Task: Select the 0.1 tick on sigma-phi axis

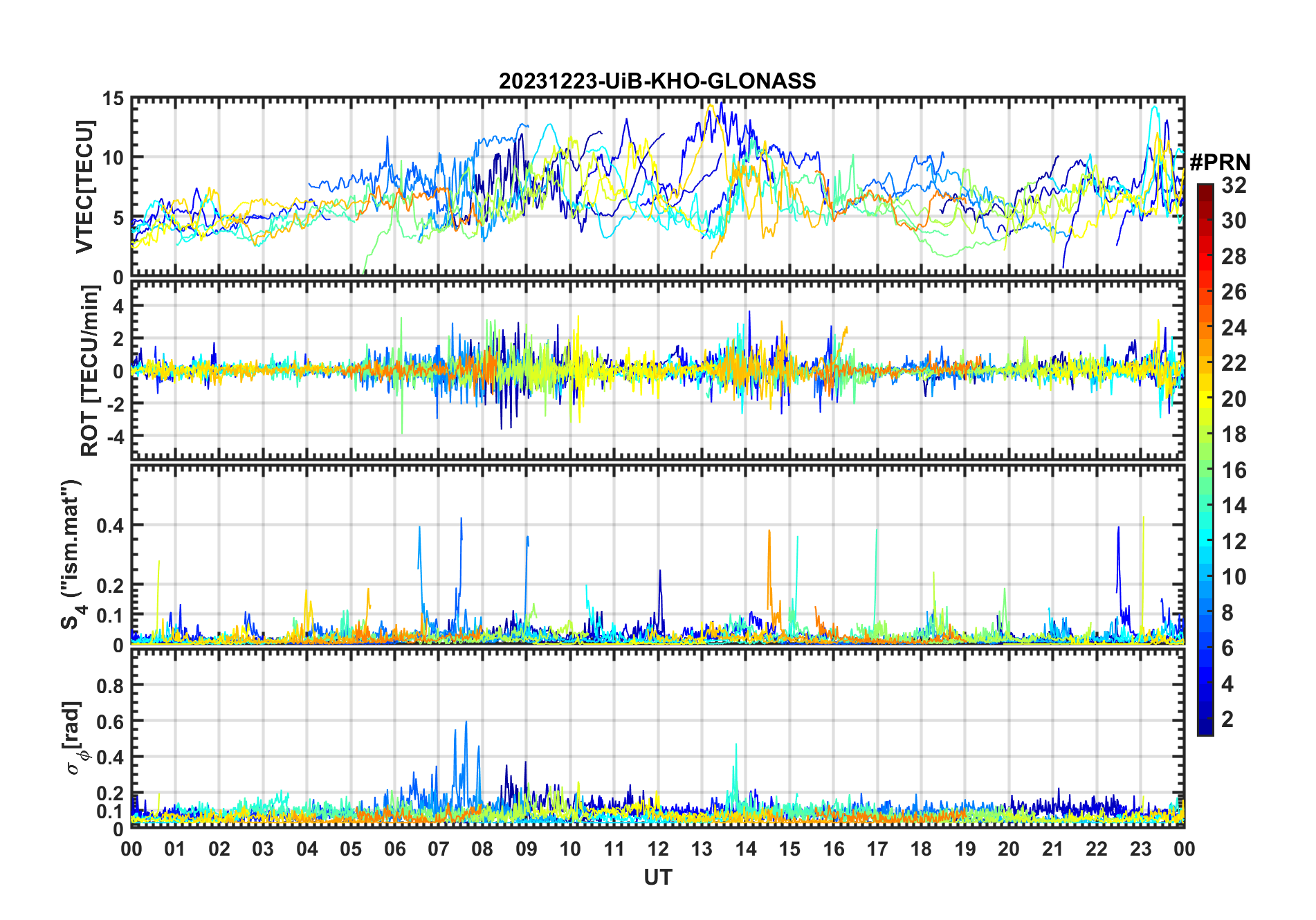Action: coord(111,811)
